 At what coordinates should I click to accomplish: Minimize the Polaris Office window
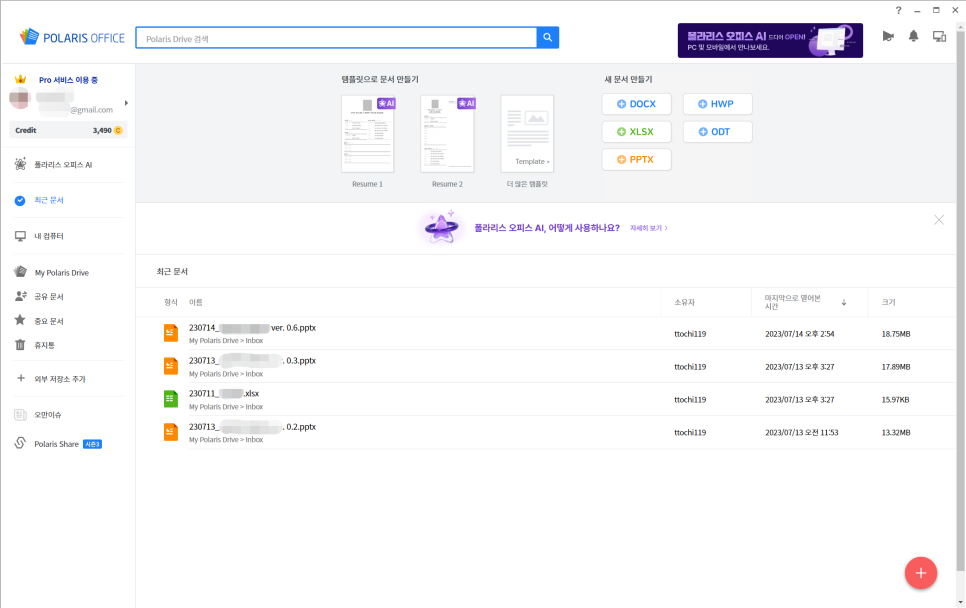pos(917,10)
